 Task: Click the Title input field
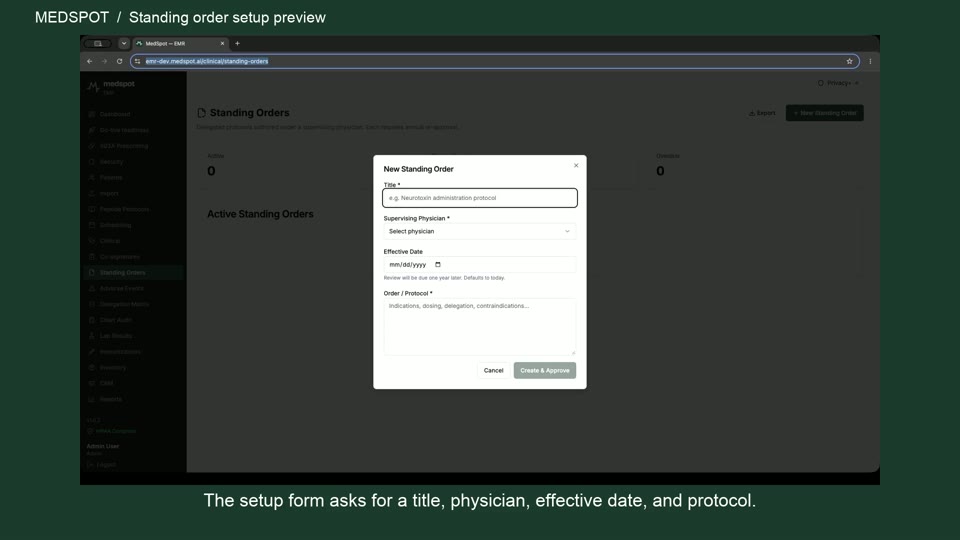coord(479,198)
